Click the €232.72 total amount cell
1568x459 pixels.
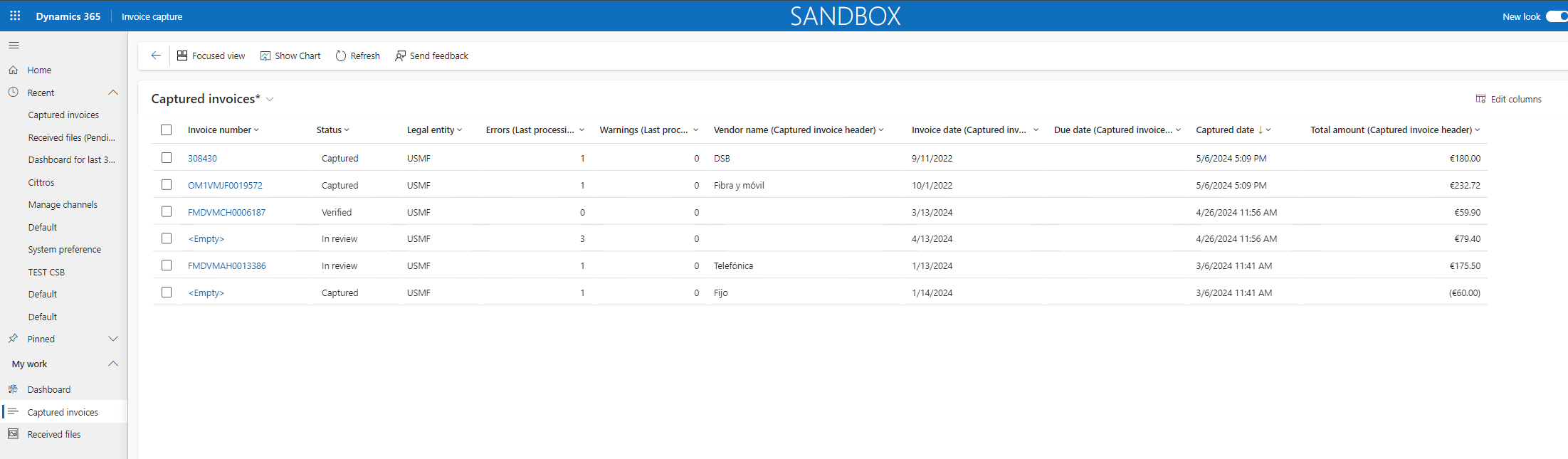click(x=1465, y=185)
